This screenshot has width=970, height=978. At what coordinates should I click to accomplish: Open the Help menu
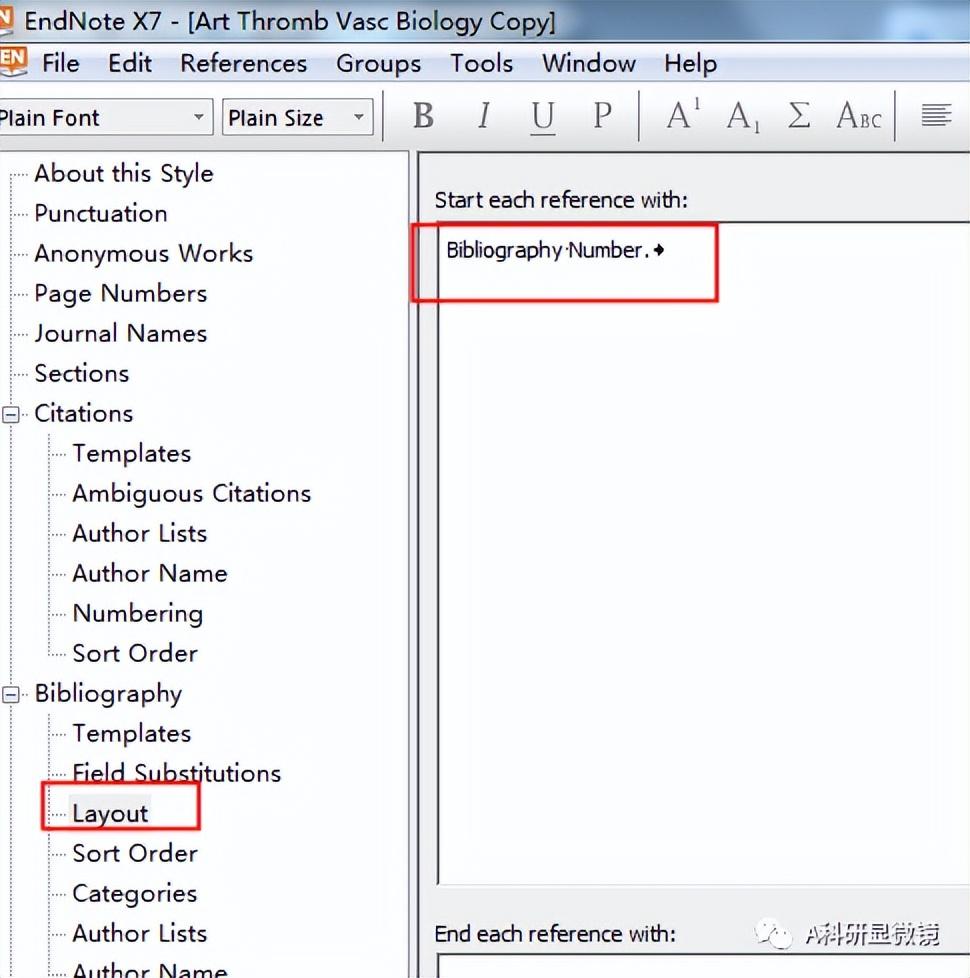click(690, 63)
